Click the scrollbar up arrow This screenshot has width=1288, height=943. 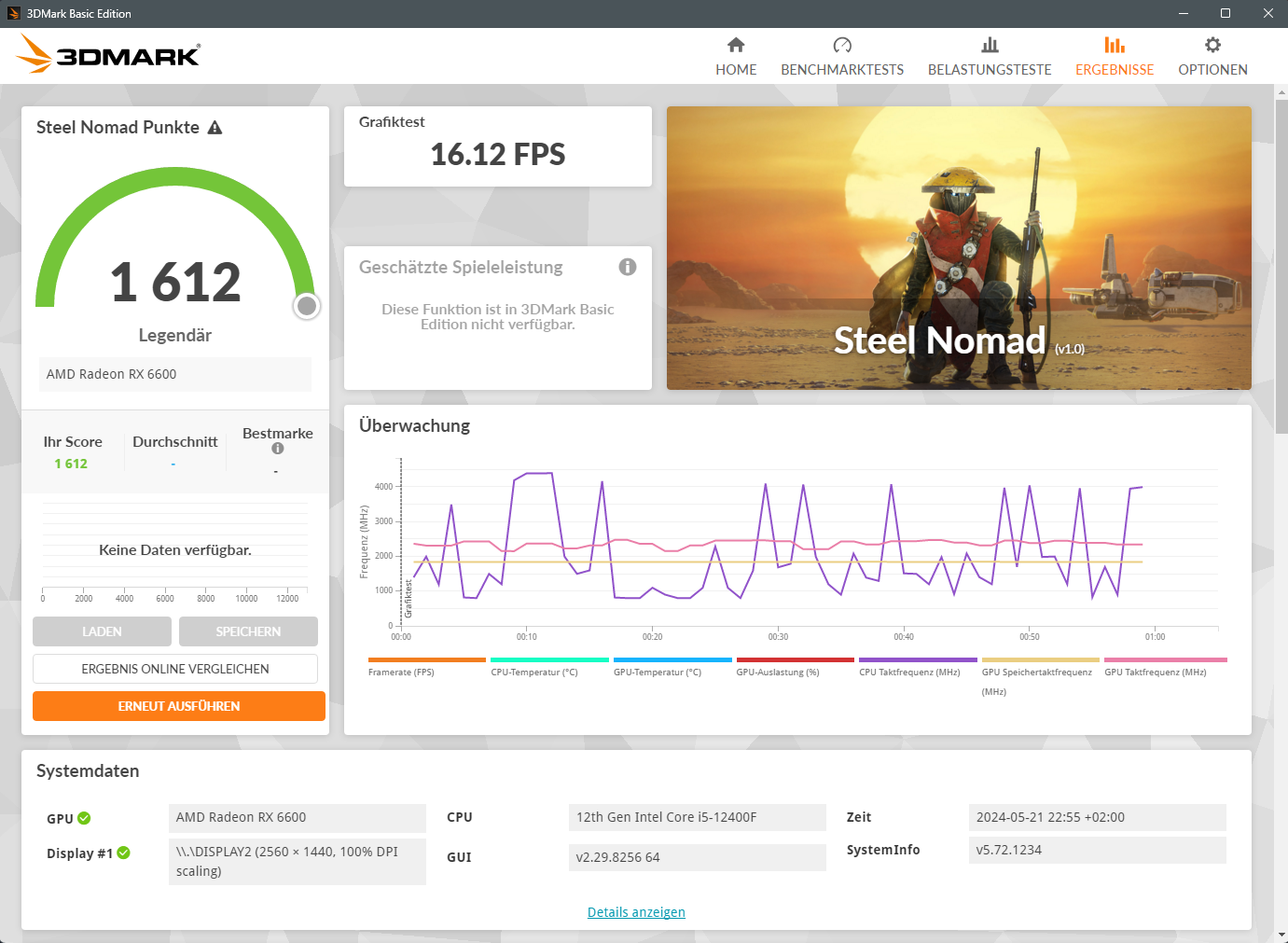click(x=1281, y=92)
